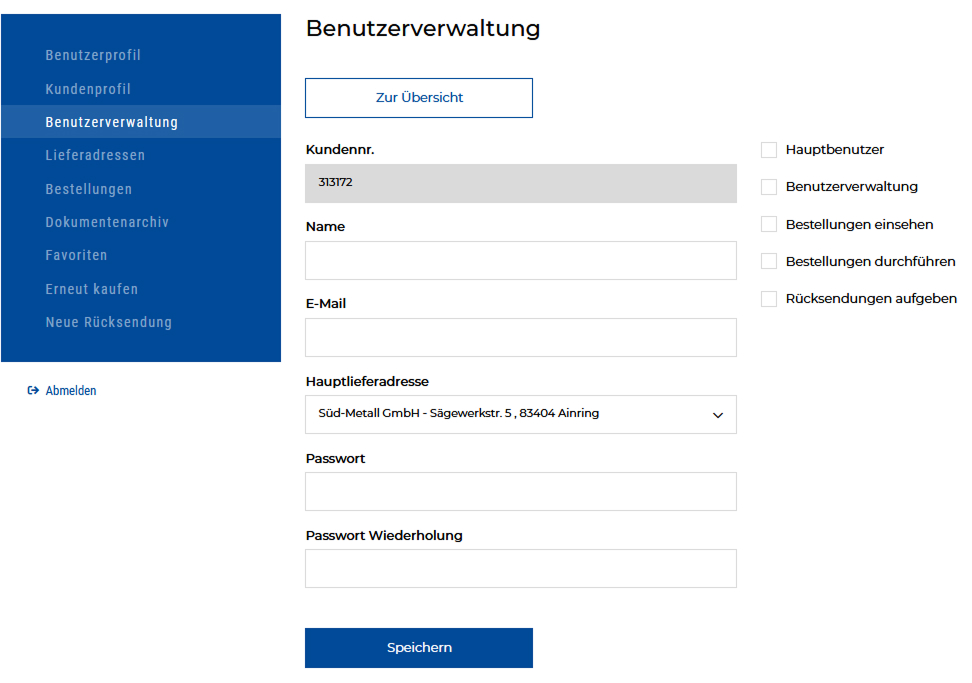Expand the Hauptlieferadresse dropdown chevron

pos(717,415)
